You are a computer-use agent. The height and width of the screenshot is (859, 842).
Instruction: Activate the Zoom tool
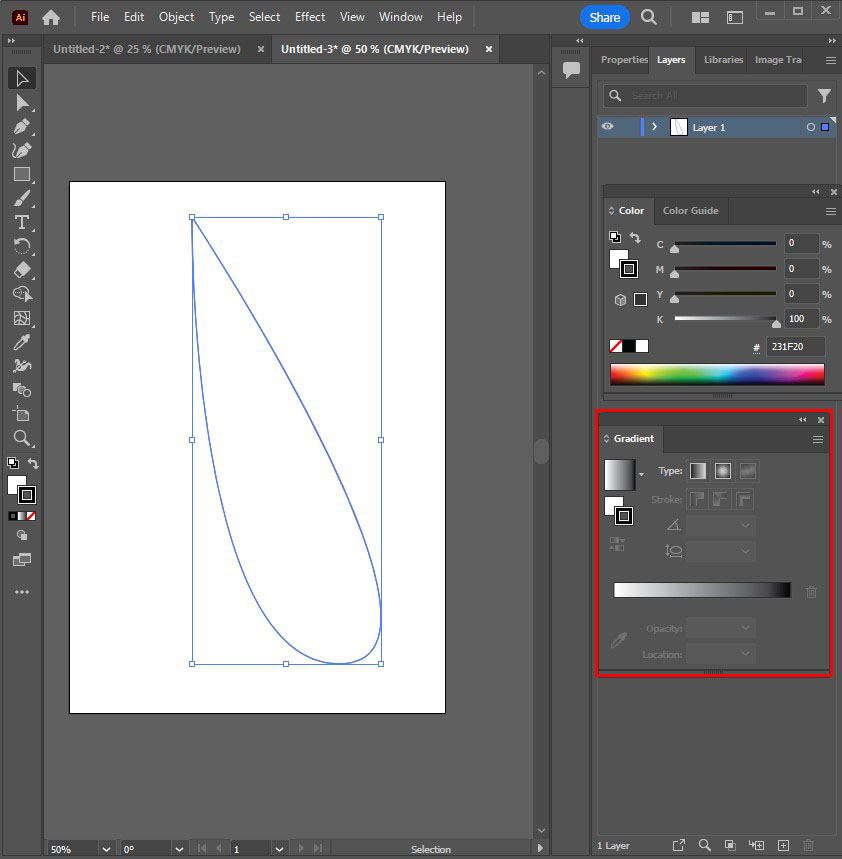tap(22, 438)
